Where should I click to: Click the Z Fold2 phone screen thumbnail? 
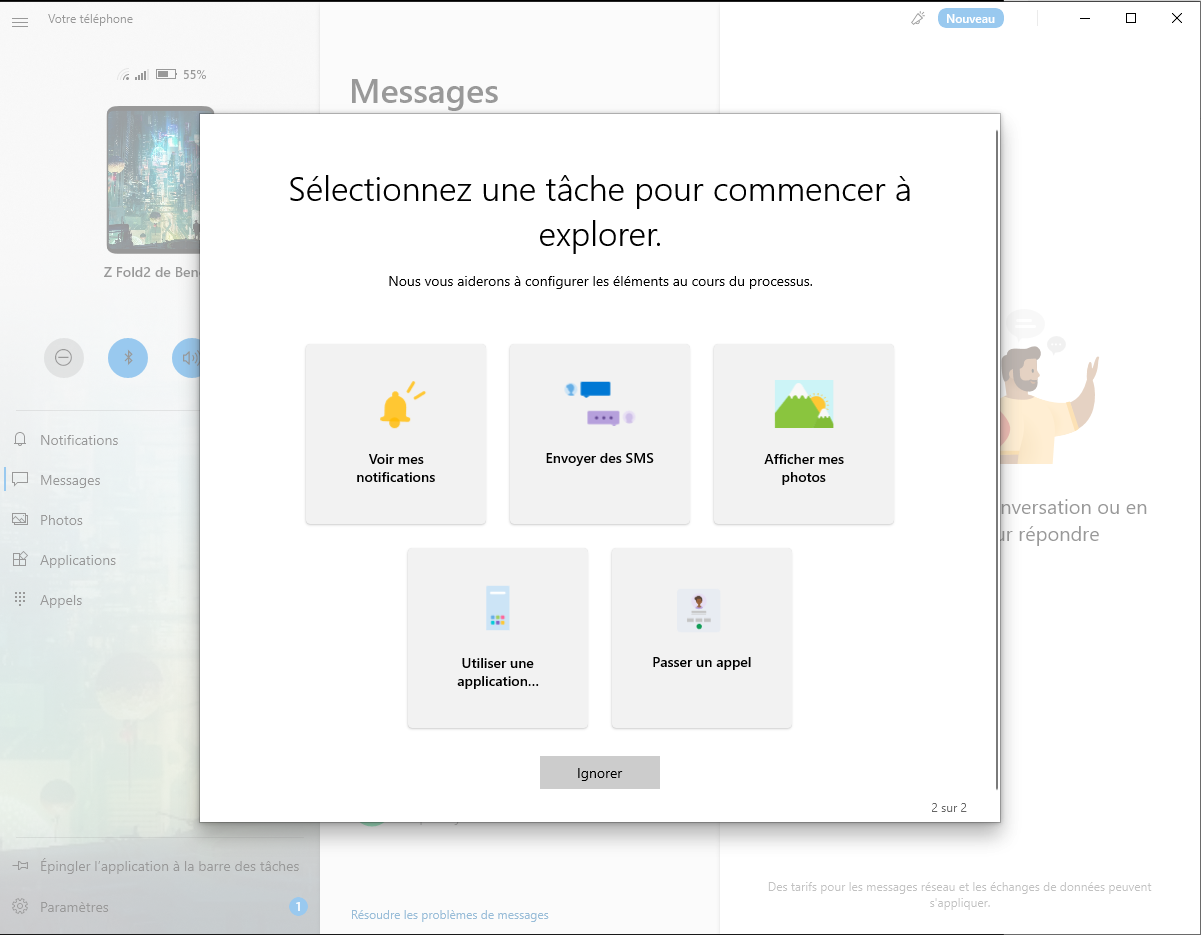tap(160, 180)
